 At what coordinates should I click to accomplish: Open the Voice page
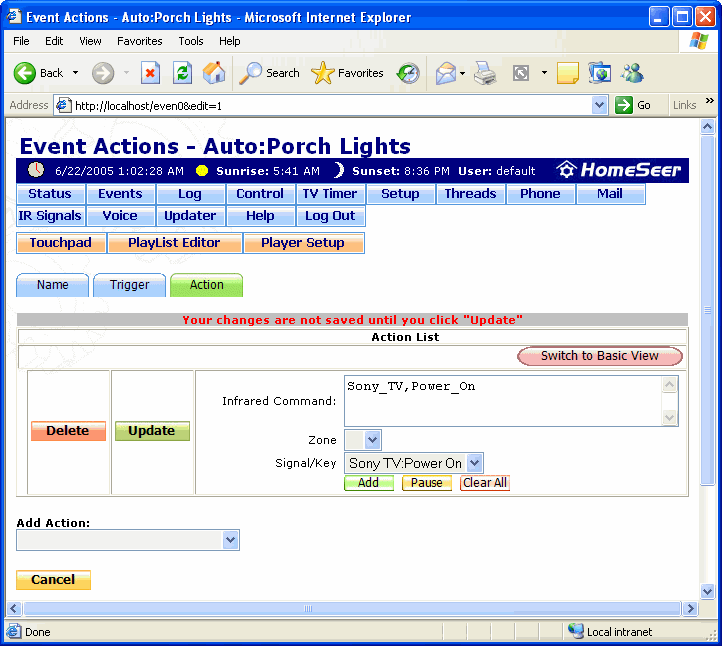pyautogui.click(x=120, y=216)
